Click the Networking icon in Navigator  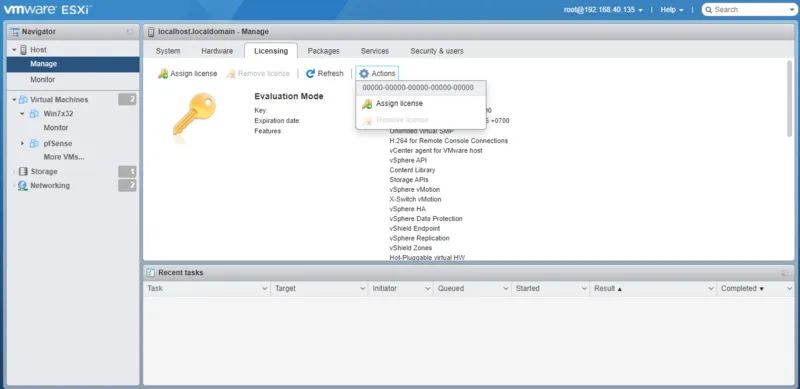pos(23,186)
